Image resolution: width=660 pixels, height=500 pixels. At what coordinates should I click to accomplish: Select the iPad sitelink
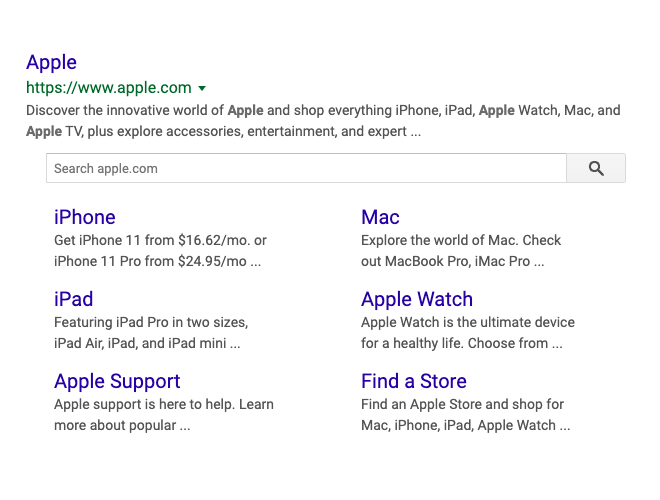73,299
